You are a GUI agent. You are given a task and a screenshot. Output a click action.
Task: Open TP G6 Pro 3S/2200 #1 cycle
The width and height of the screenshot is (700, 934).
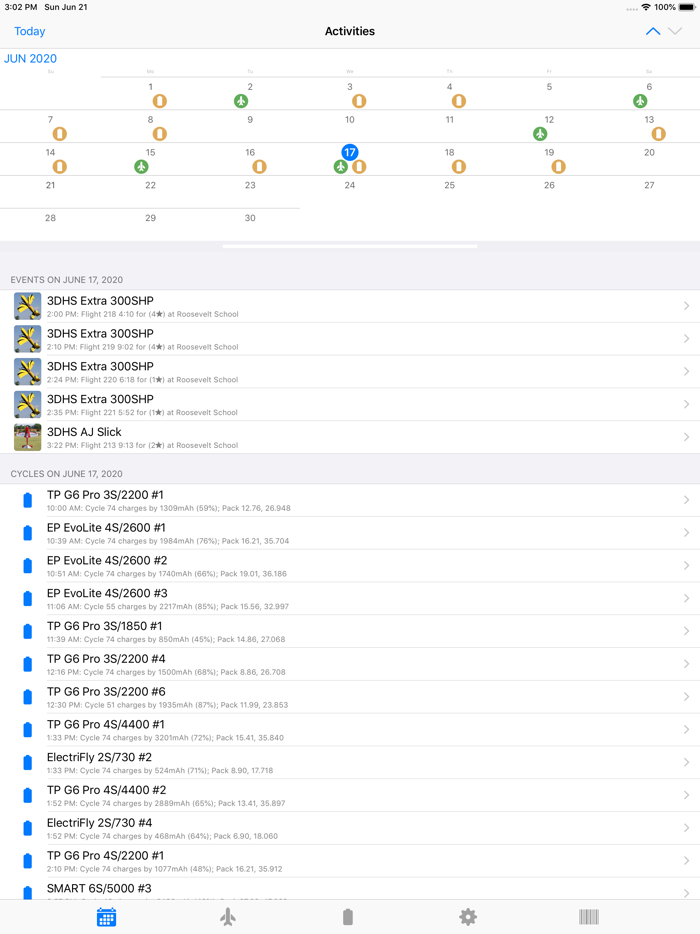pos(350,500)
